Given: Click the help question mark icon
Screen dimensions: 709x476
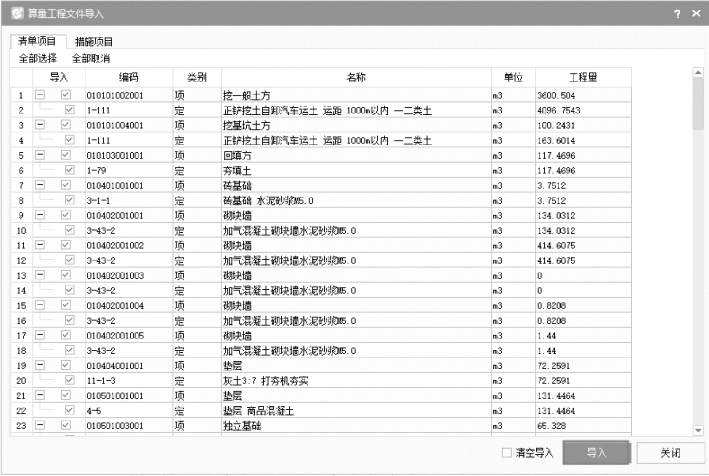Looking at the screenshot, I should (677, 14).
